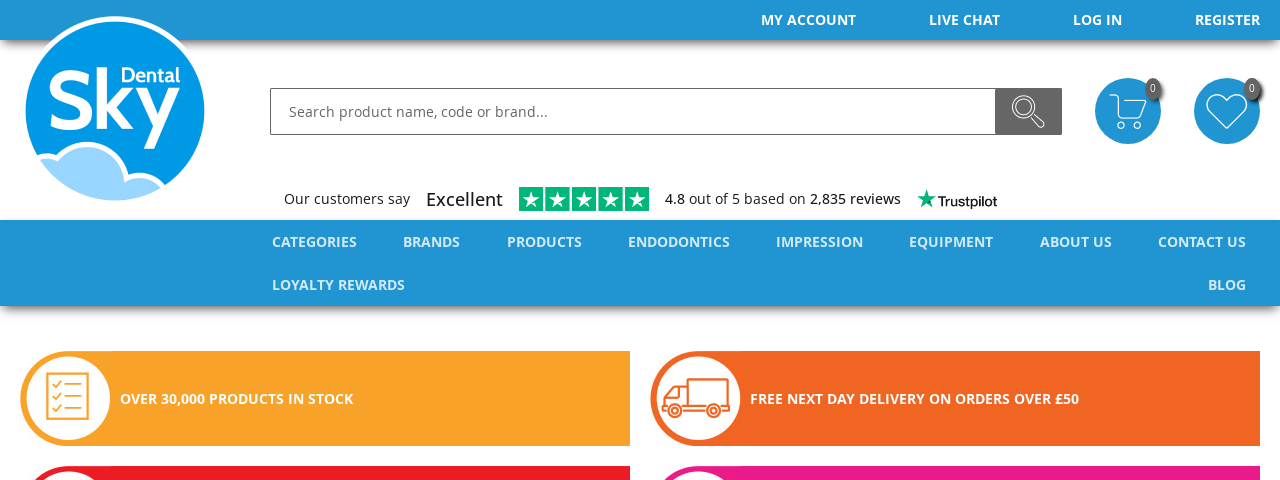Open Loyalty Rewards page

tap(338, 285)
